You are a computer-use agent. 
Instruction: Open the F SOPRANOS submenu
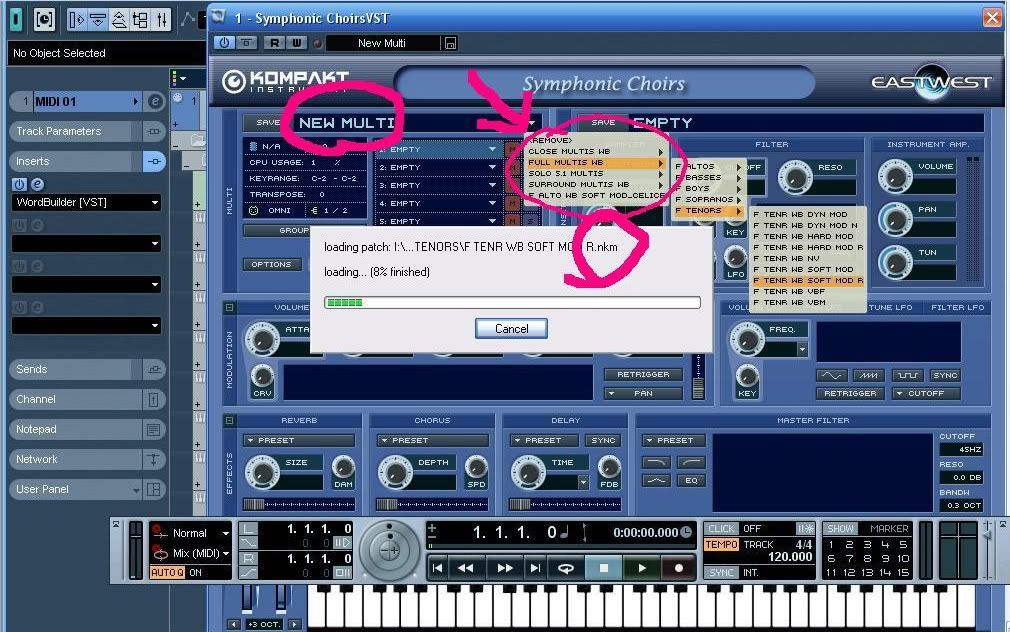click(708, 200)
